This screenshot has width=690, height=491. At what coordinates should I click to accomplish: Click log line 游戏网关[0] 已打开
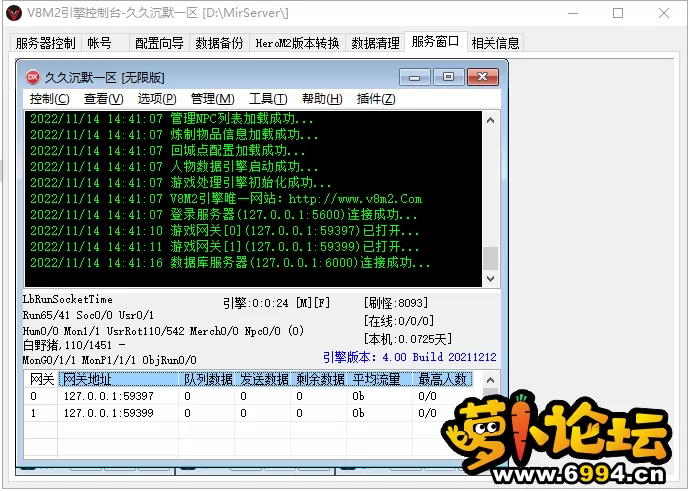(x=224, y=231)
